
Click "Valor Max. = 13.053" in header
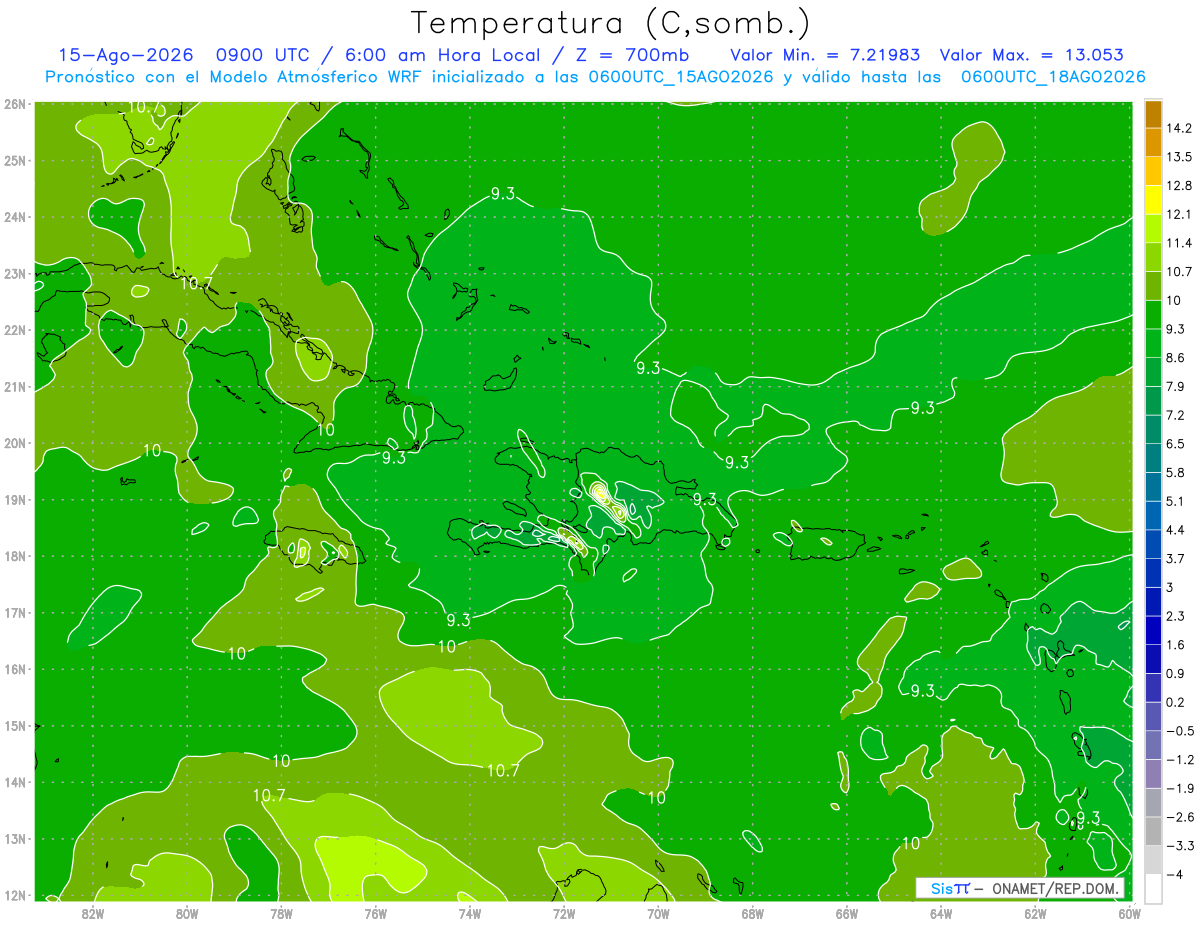coord(1031,55)
